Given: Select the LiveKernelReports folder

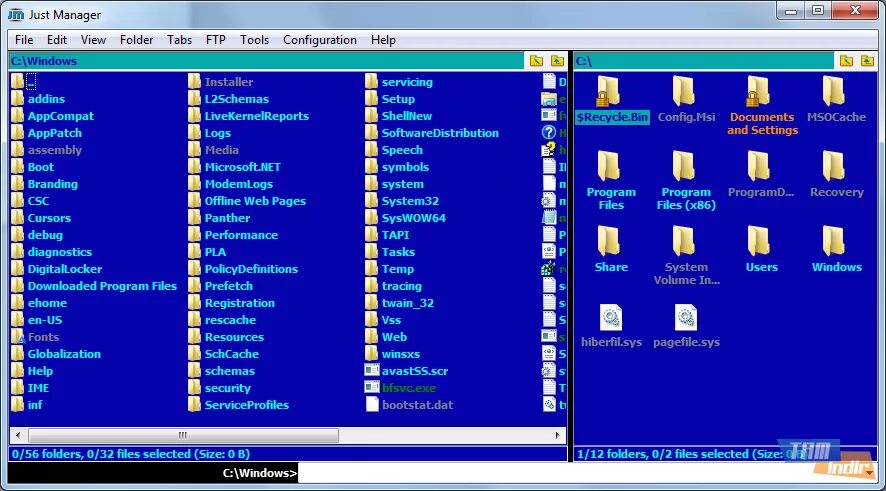Looking at the screenshot, I should pos(257,116).
